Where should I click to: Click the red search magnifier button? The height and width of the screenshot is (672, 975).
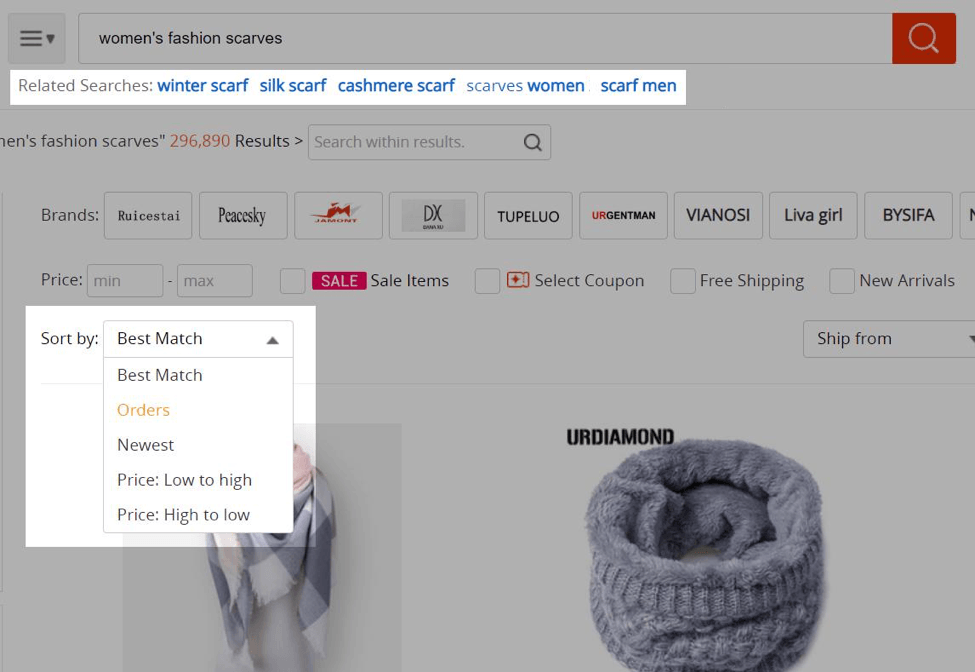pyautogui.click(x=923, y=39)
